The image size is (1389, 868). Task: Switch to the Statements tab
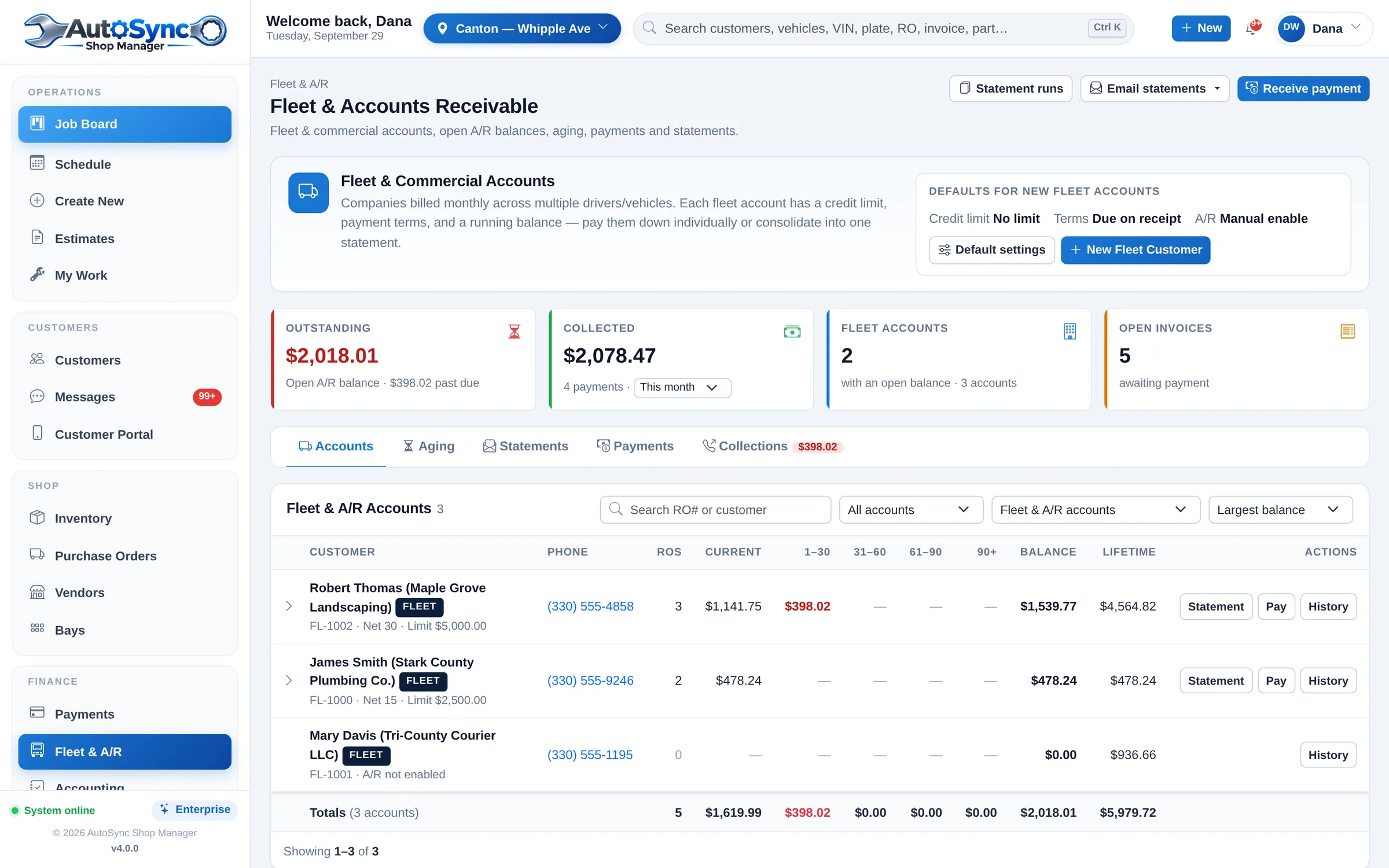pyautogui.click(x=526, y=446)
